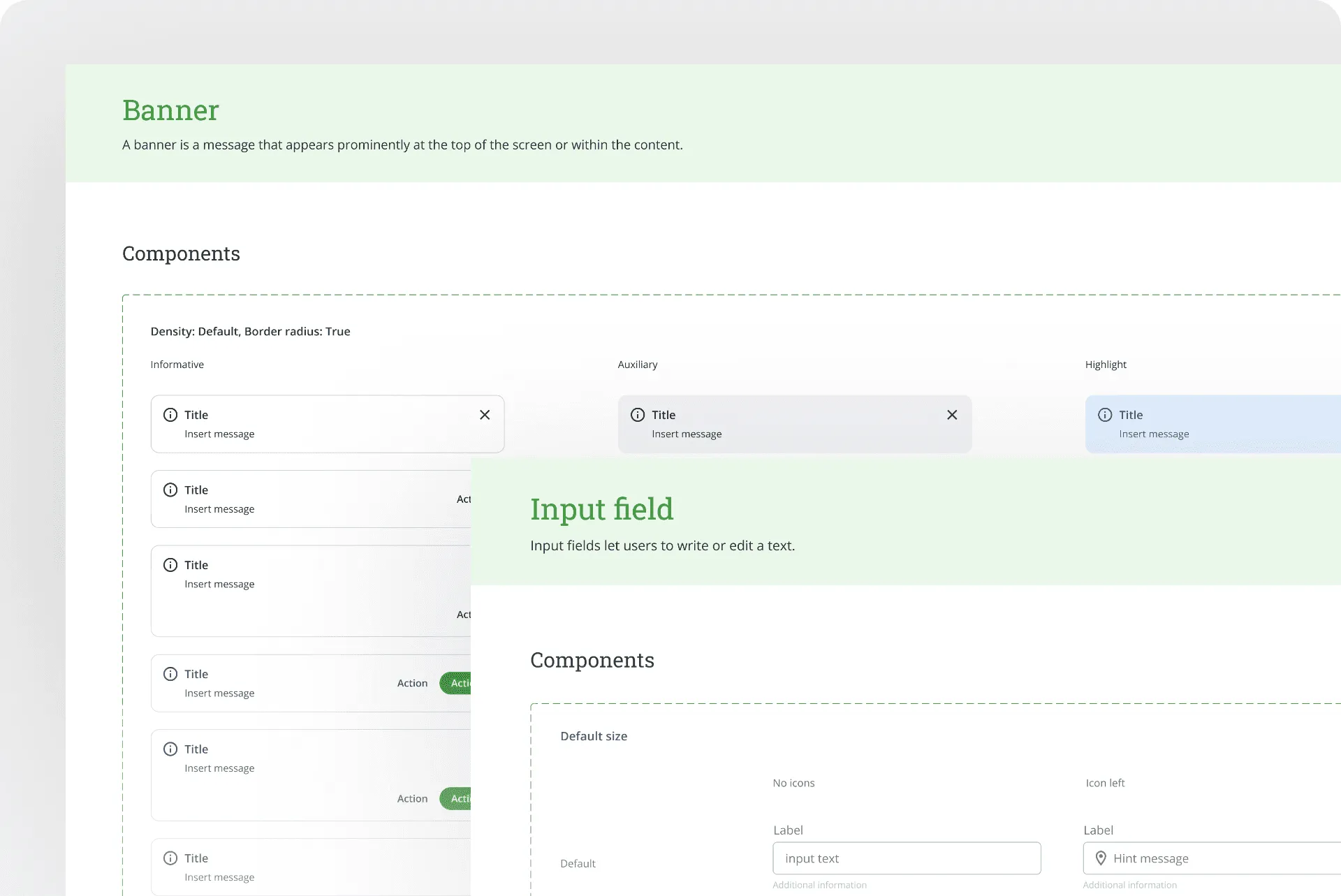Click info icon in fourth Informative banner
Viewport: 1341px width, 896px height.
tap(170, 674)
